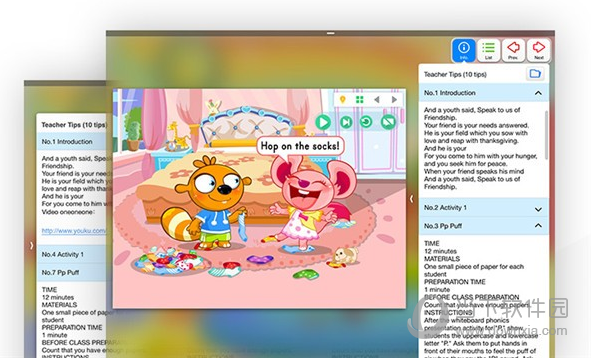
Task: Open the List view button
Action: (x=489, y=50)
